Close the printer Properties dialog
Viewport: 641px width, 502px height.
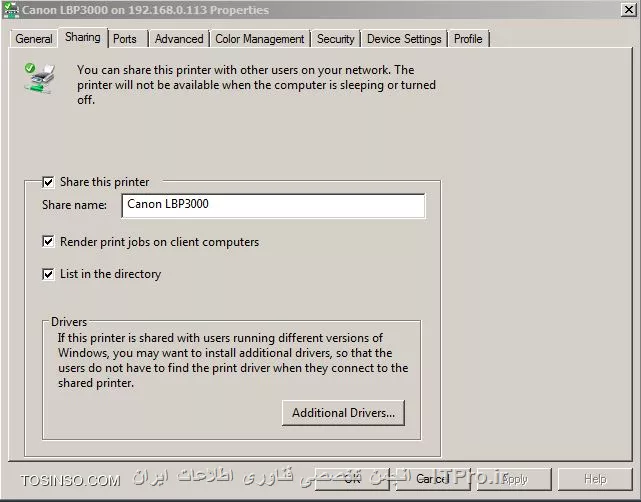[629, 9]
